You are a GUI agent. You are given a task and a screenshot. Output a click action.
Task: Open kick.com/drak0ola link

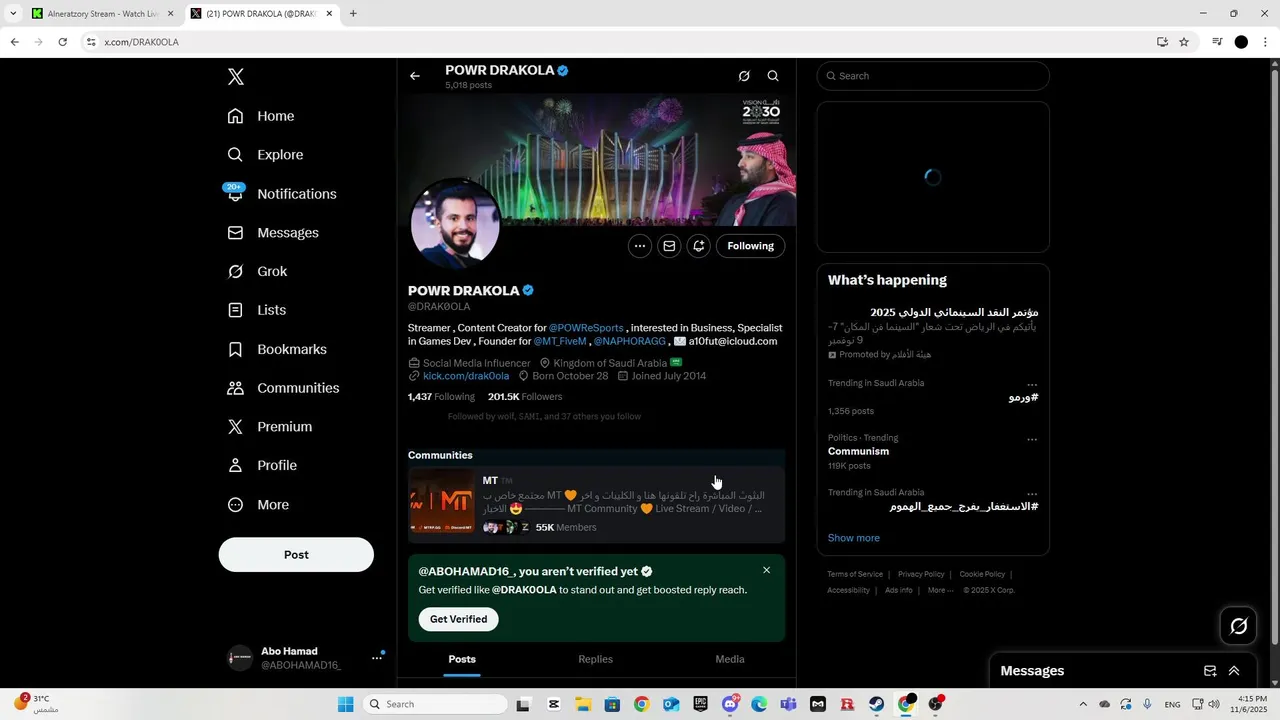tap(466, 376)
